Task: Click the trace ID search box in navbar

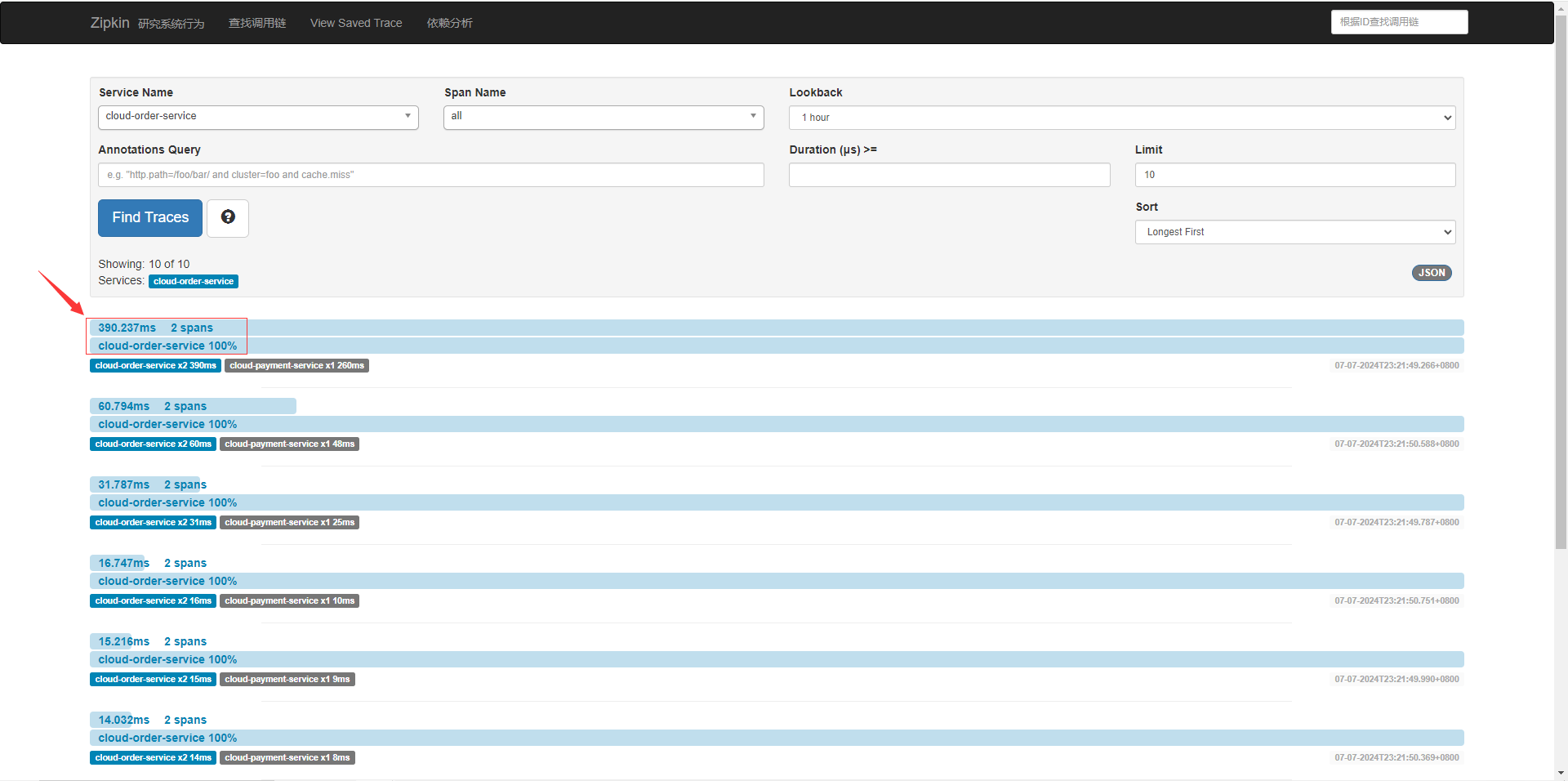Action: (x=1399, y=22)
